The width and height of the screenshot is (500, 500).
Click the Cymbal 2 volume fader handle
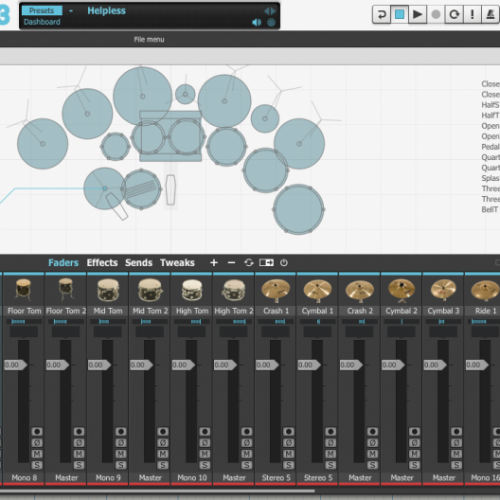[x=393, y=365]
